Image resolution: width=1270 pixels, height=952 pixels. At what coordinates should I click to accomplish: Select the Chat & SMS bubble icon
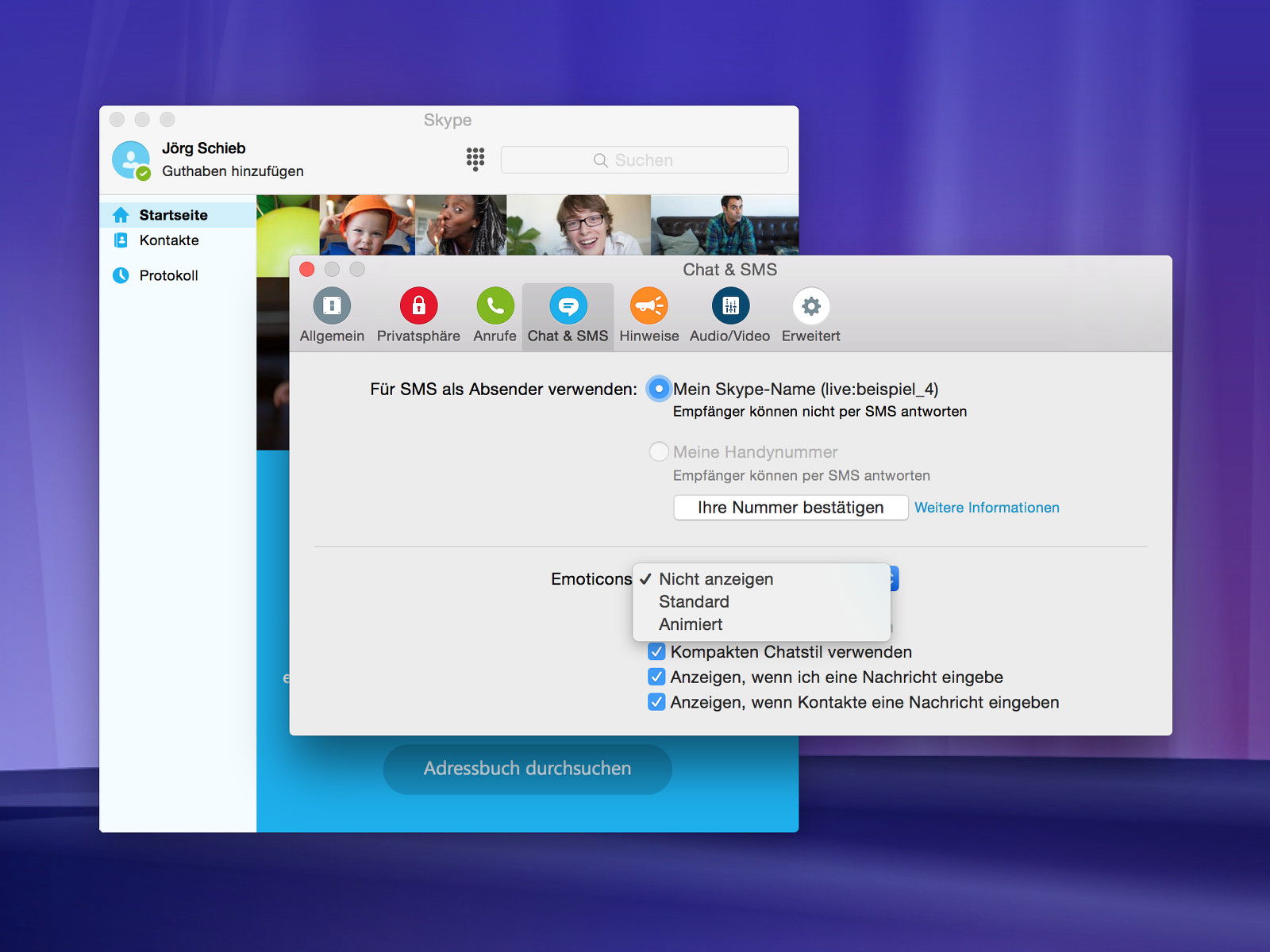click(568, 305)
